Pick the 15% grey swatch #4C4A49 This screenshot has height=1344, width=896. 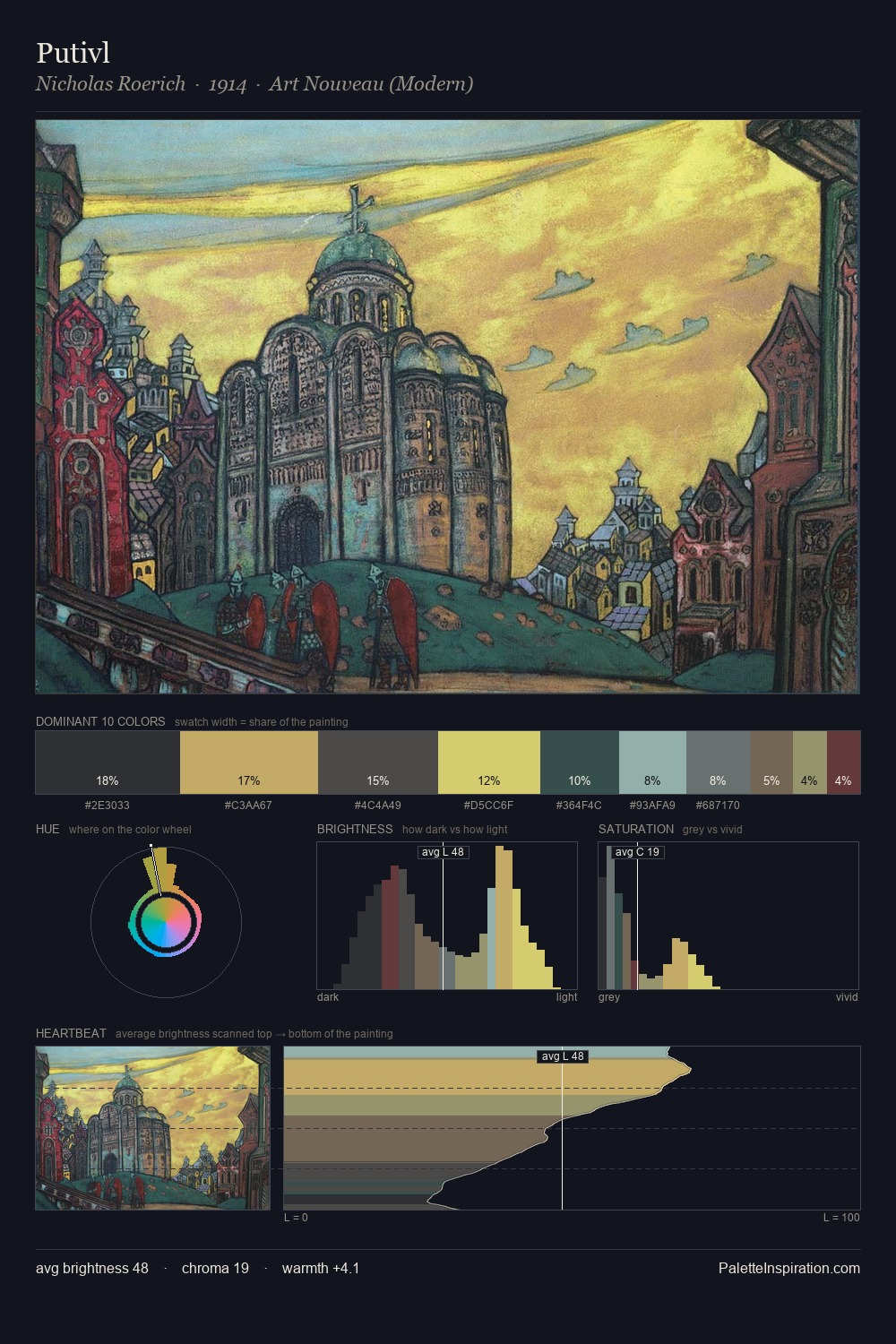[x=378, y=762]
